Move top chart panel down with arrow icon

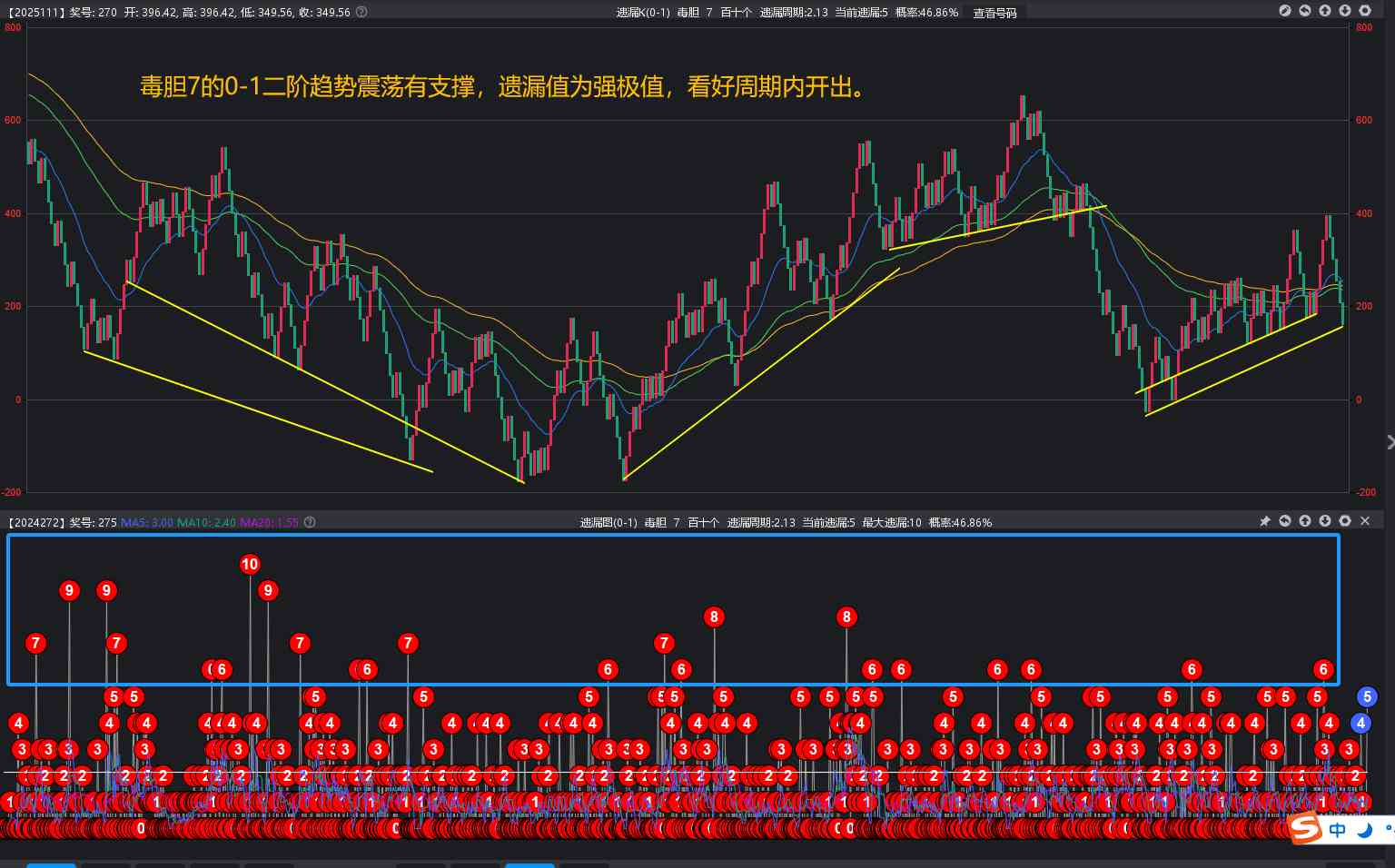click(1344, 11)
